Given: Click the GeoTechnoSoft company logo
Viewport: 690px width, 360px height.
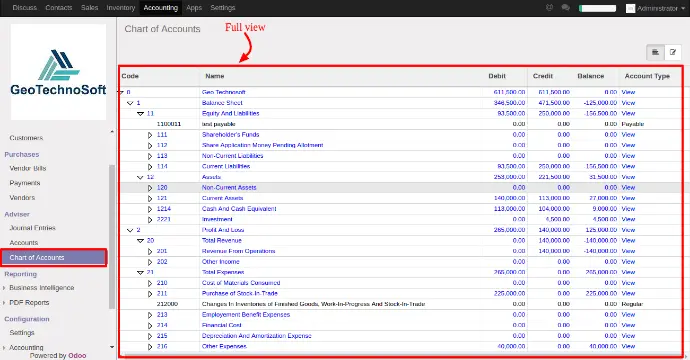Looking at the screenshot, I should (59, 72).
